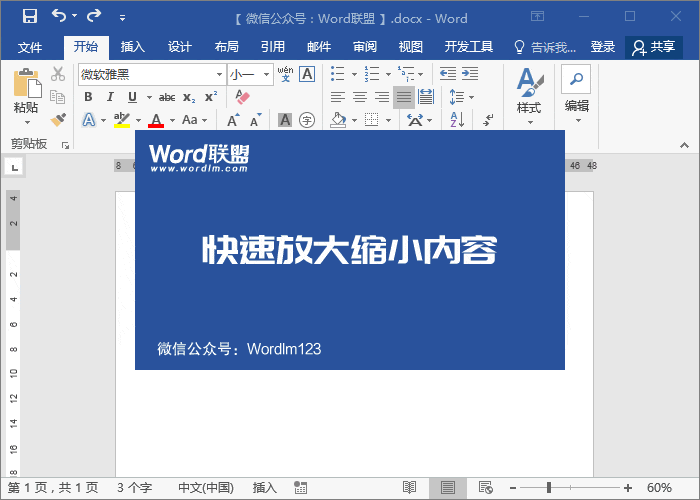Click the 告诉我 search box
The image size is (700, 500).
click(x=545, y=47)
